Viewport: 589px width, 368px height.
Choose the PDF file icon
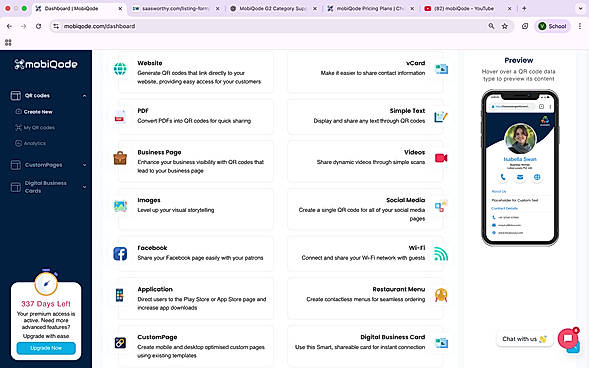pos(120,117)
